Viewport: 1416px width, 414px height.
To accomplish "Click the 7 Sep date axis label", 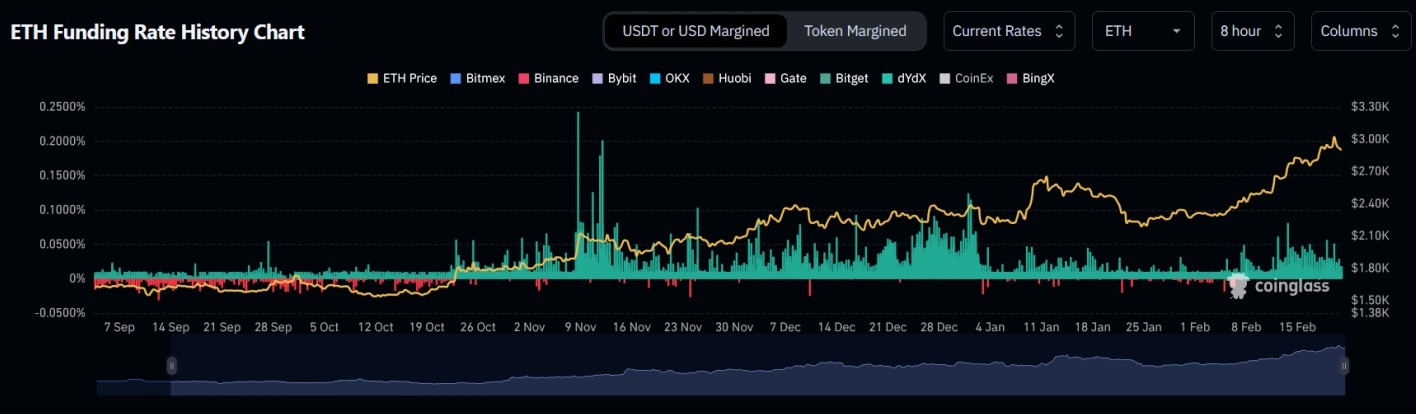I will [x=119, y=327].
